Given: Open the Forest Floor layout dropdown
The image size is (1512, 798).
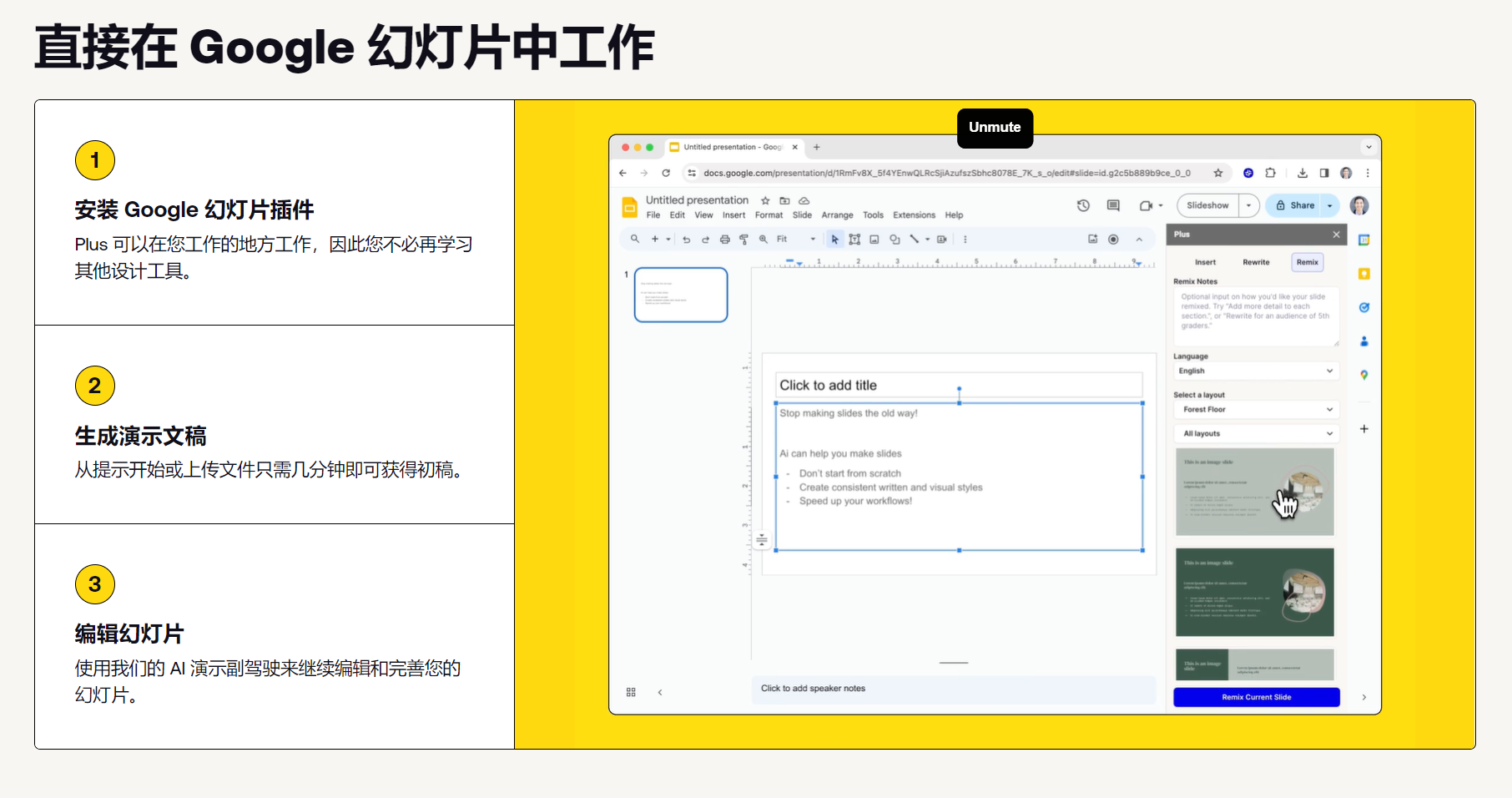Looking at the screenshot, I should [1256, 410].
